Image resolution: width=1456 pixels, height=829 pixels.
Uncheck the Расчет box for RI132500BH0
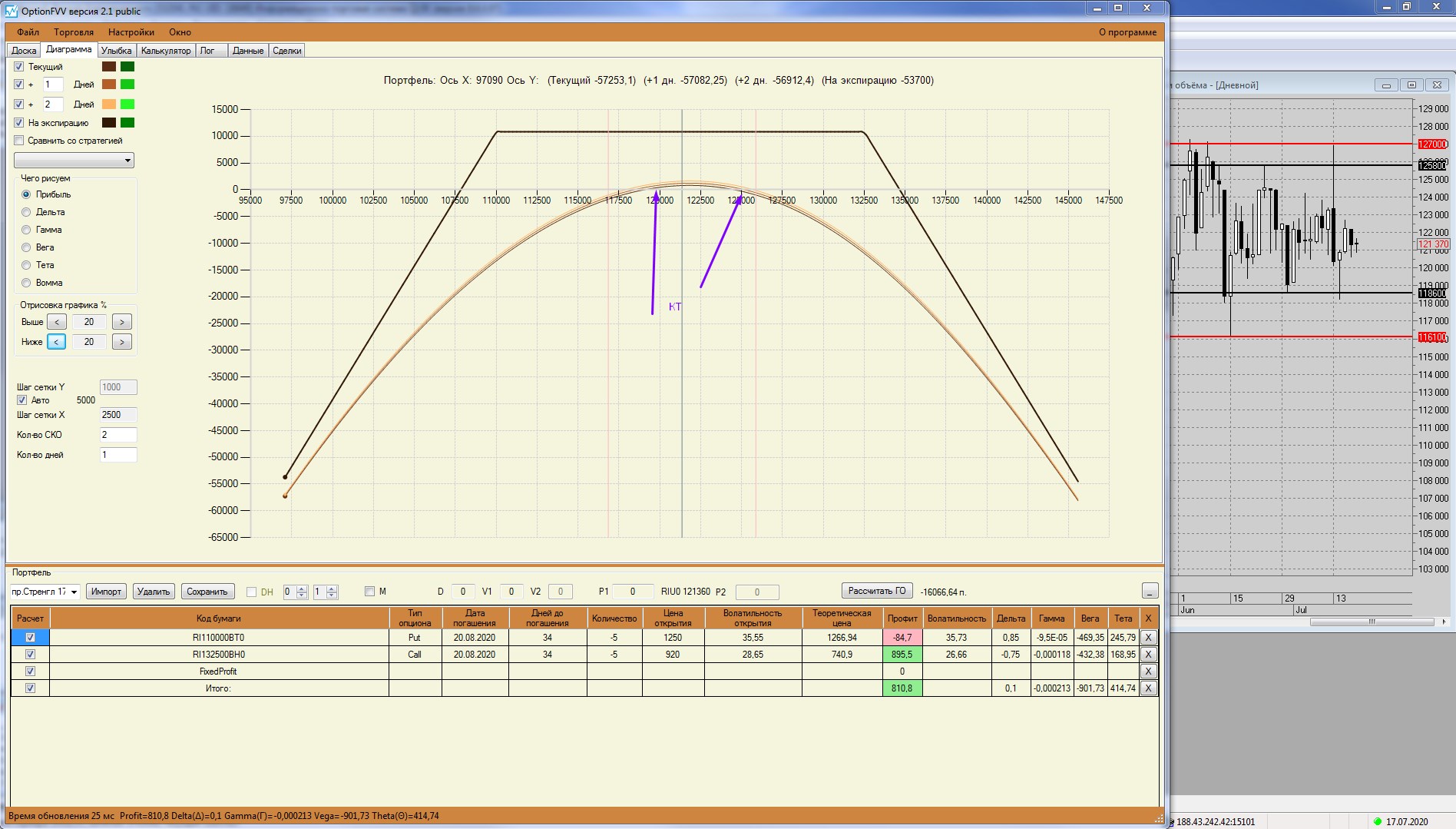(30, 655)
